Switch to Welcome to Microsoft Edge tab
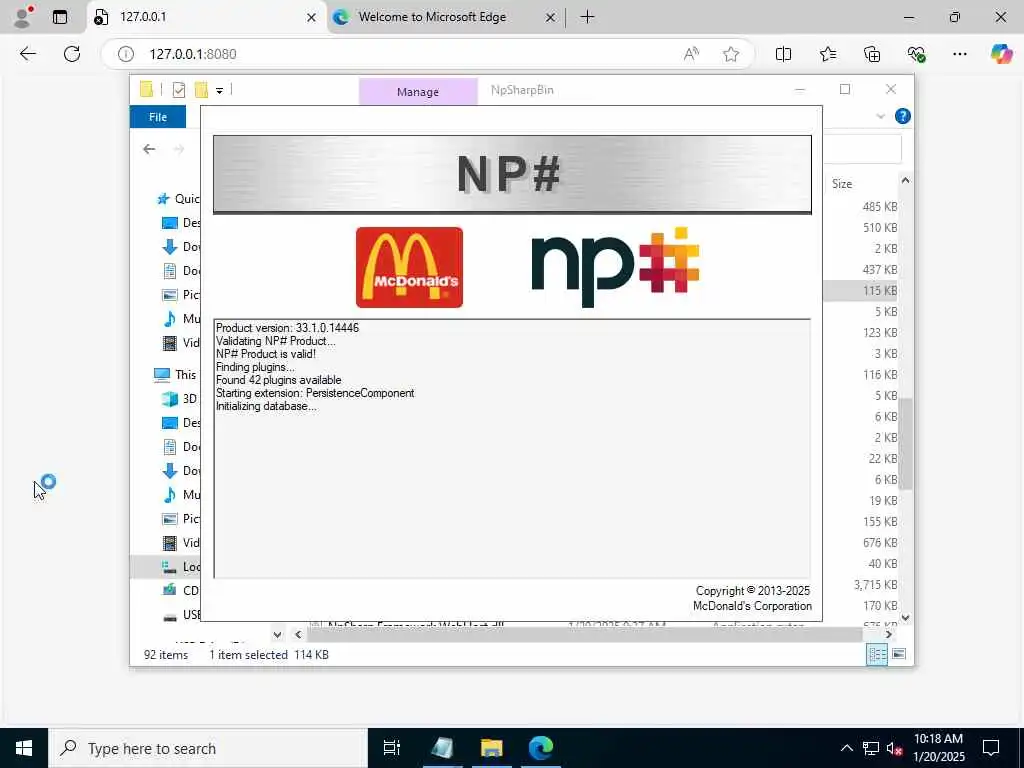1024x768 pixels. [444, 17]
